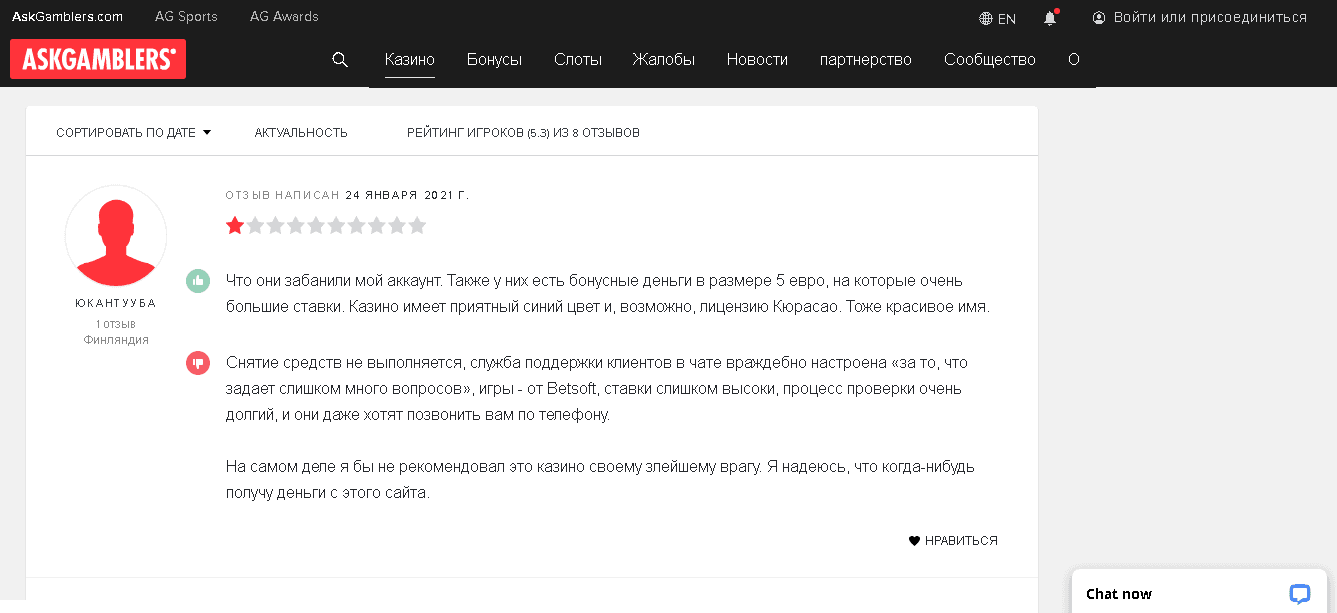Click the user profile icon next to login

[x=1099, y=17]
